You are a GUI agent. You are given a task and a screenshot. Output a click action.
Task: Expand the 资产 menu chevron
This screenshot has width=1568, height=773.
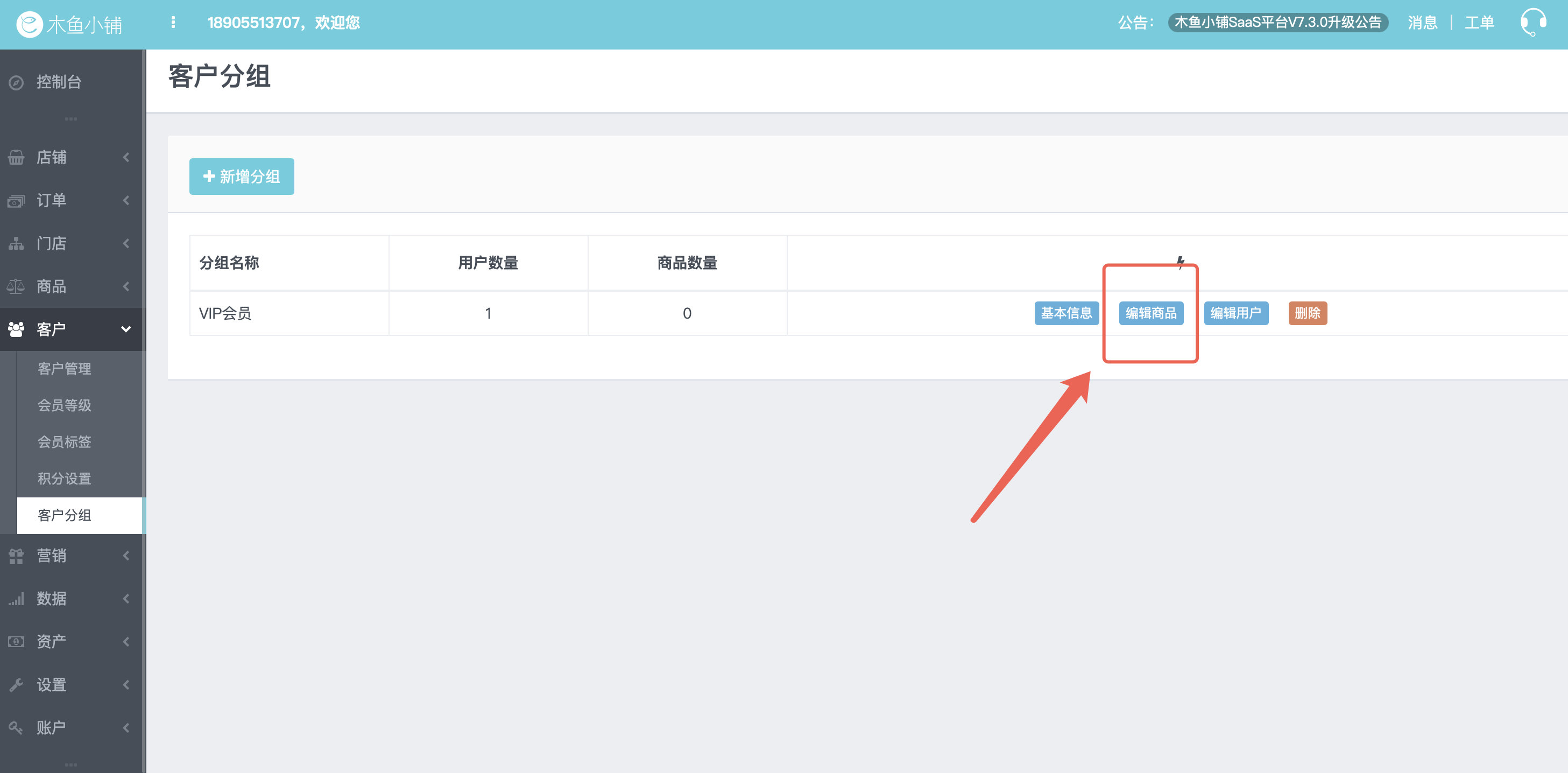(126, 642)
